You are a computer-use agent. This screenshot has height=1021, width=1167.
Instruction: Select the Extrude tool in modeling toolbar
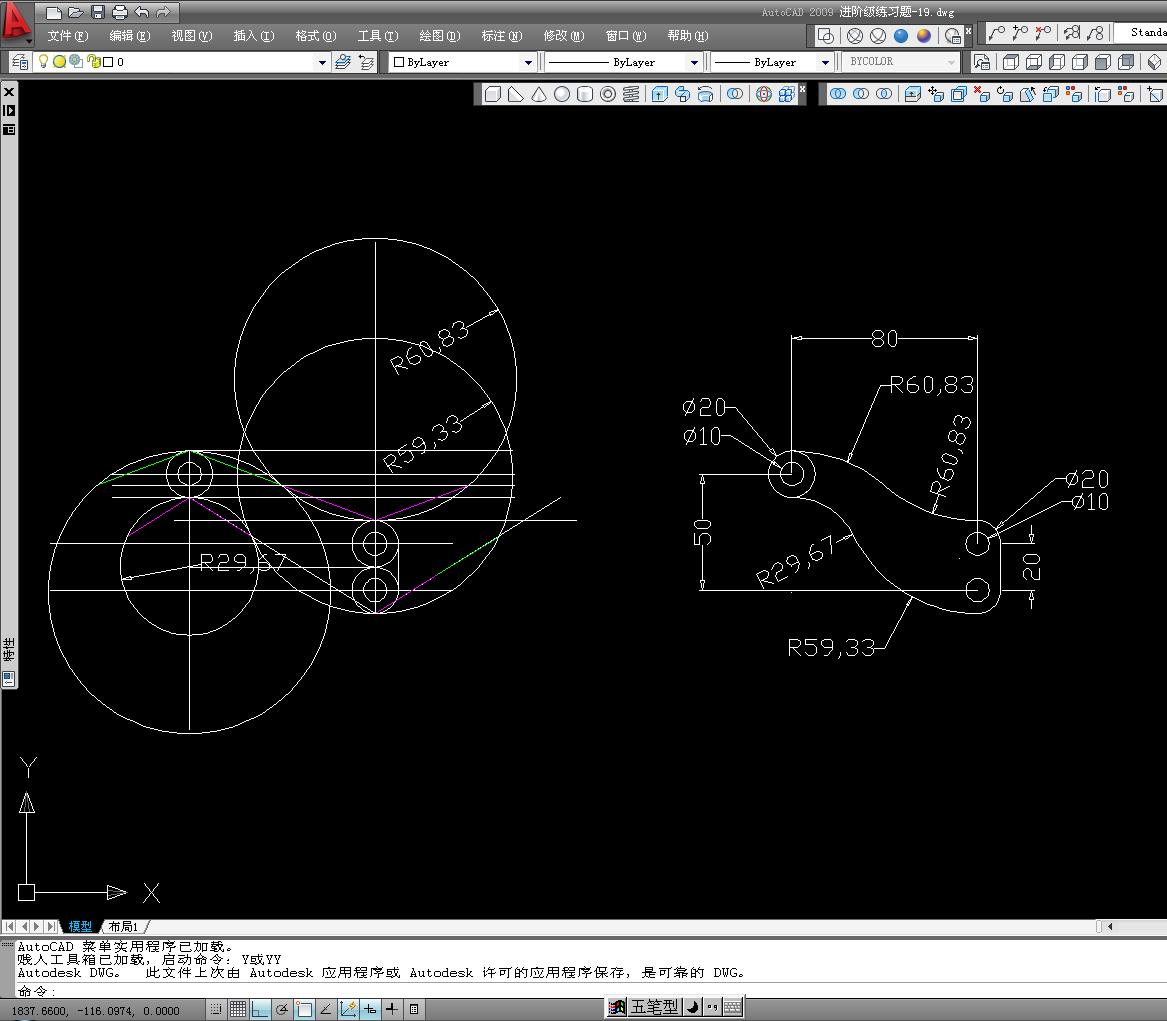click(659, 94)
